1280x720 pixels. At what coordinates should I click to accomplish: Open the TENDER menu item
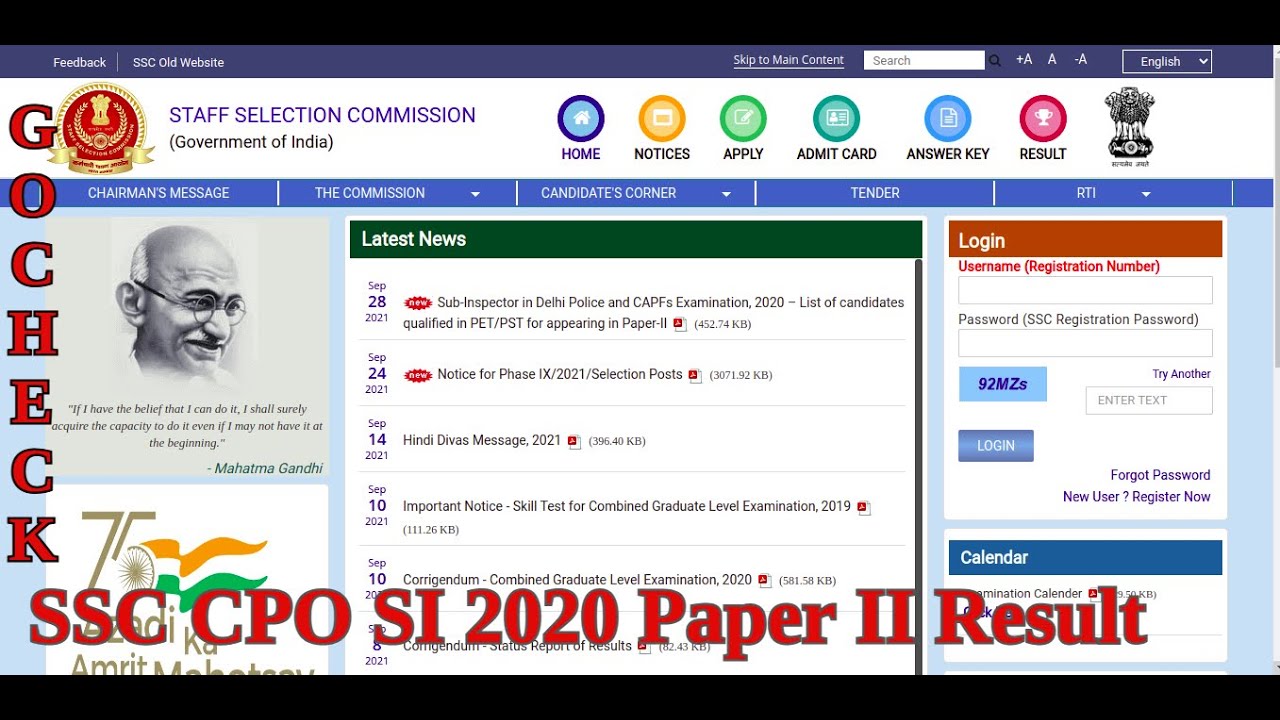[x=875, y=193]
